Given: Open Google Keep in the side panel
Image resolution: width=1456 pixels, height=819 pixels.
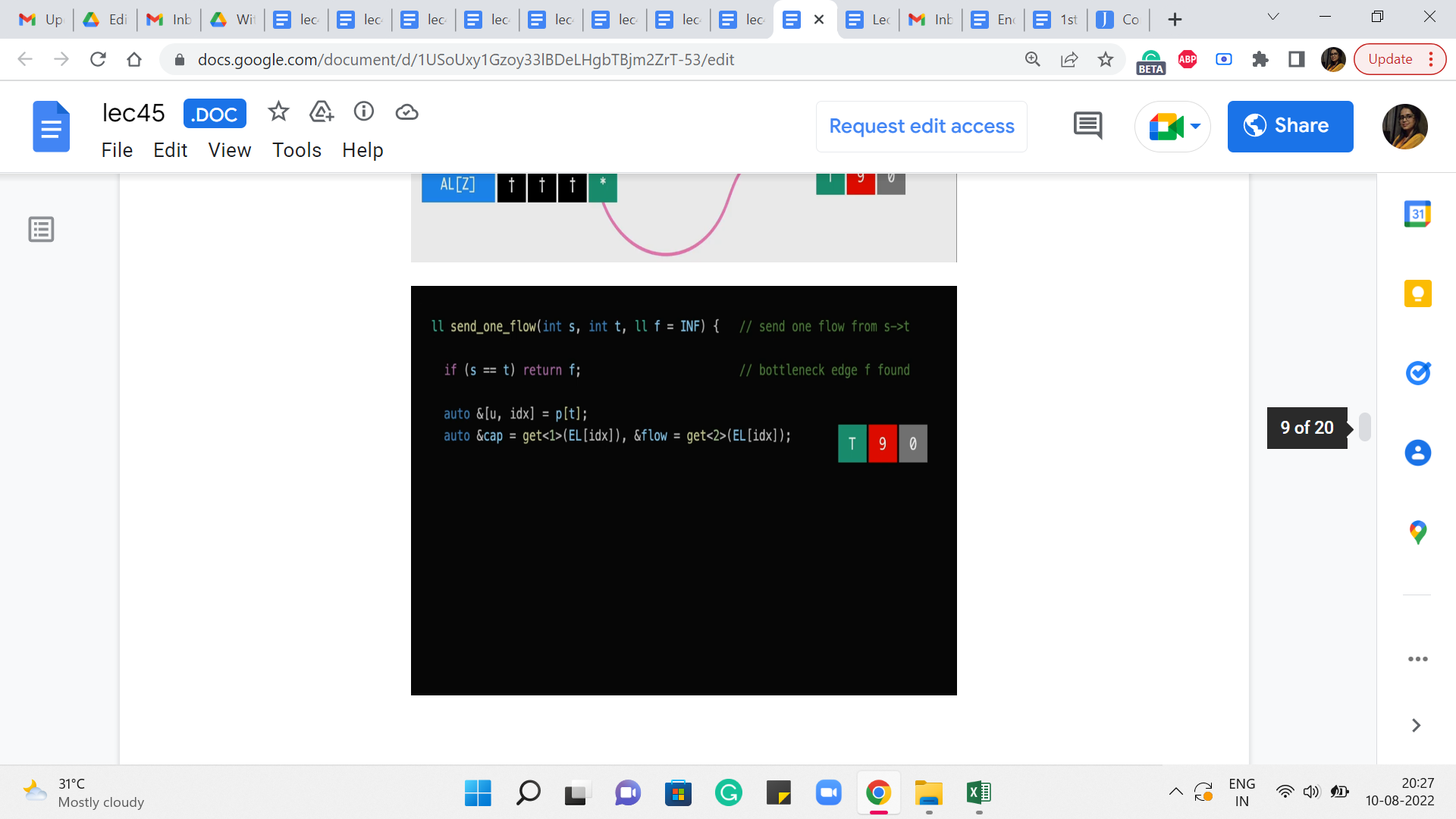Looking at the screenshot, I should pyautogui.click(x=1417, y=293).
